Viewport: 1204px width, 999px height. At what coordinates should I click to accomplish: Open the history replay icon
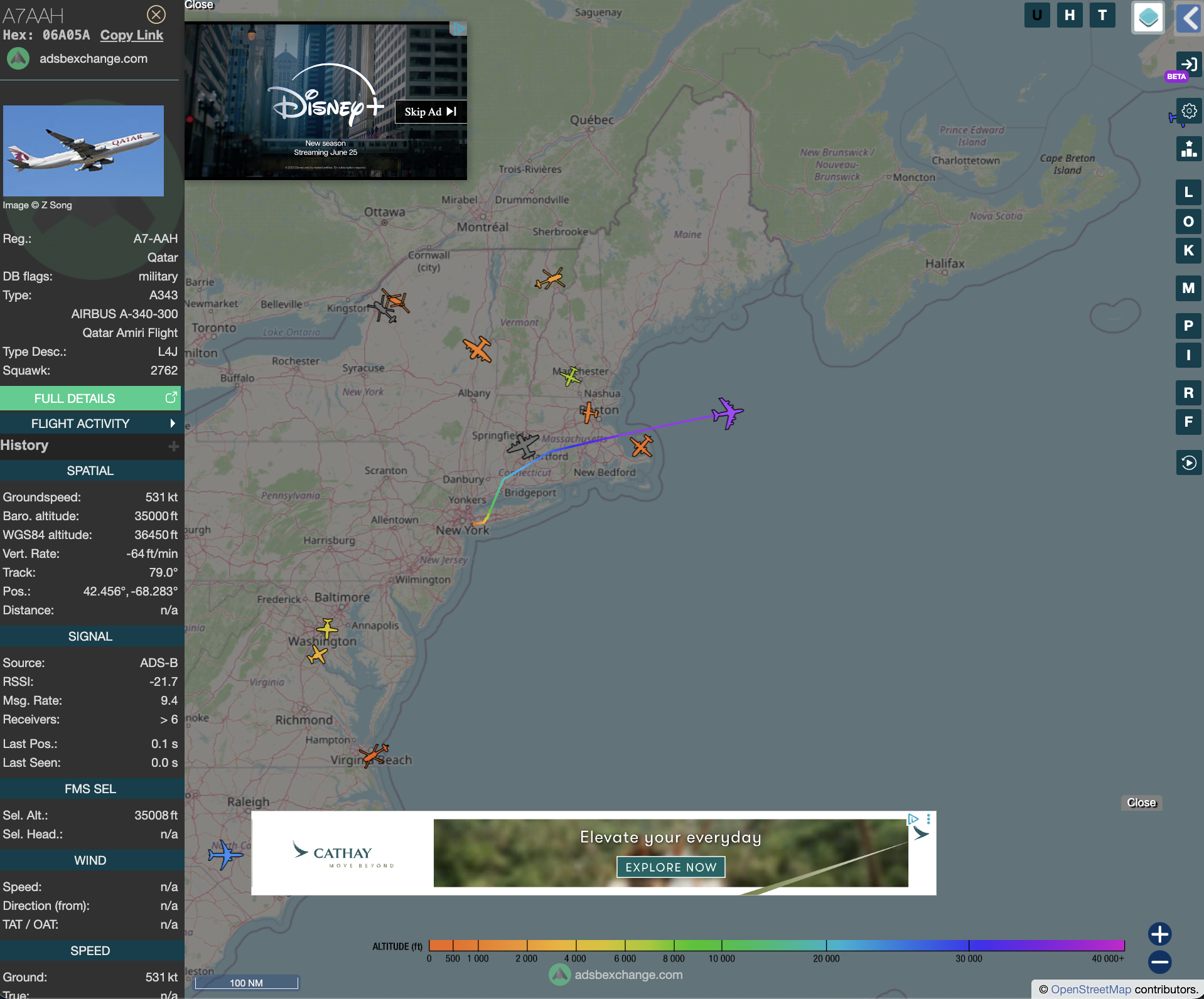point(1189,463)
